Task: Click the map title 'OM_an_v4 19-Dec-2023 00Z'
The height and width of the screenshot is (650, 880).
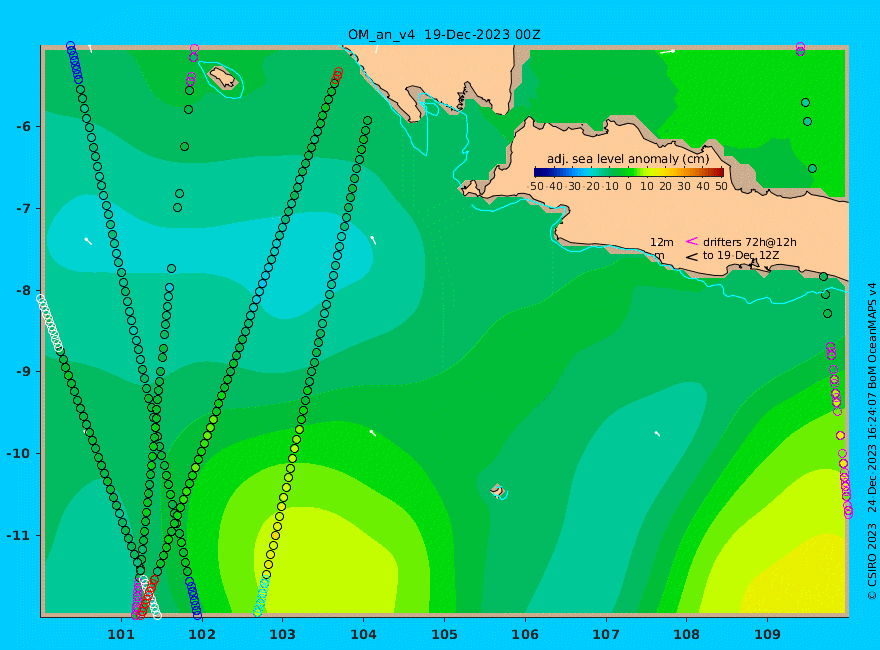Action: 444,35
